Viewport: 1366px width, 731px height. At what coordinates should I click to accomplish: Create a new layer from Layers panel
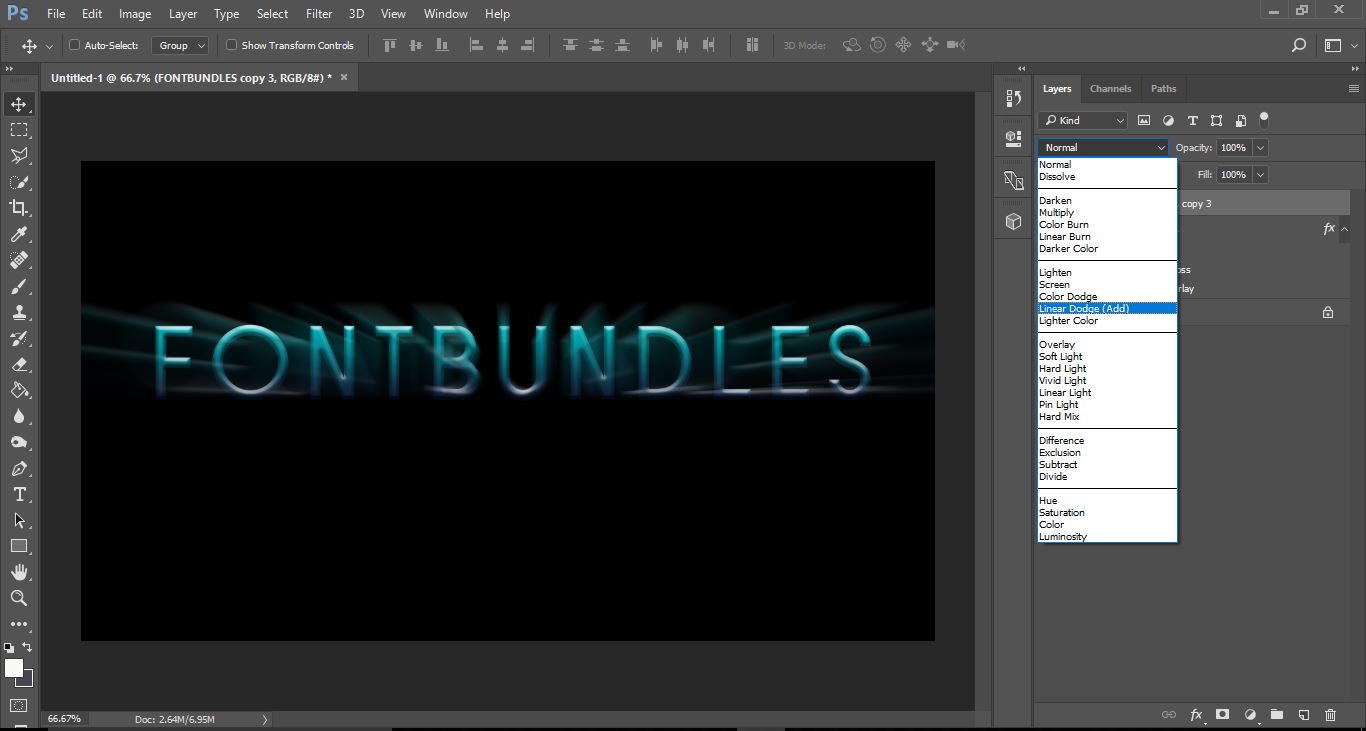pos(1303,715)
